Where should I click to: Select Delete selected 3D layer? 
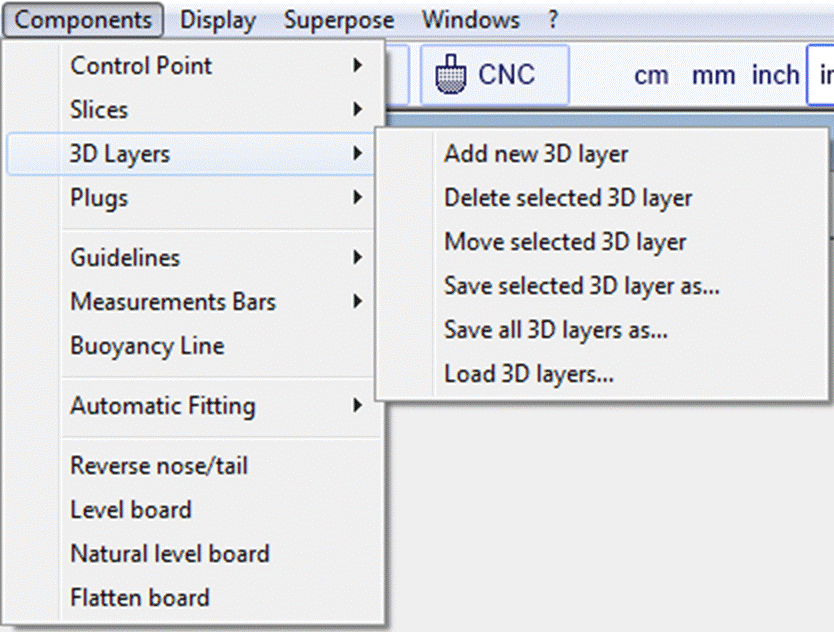pyautogui.click(x=568, y=198)
